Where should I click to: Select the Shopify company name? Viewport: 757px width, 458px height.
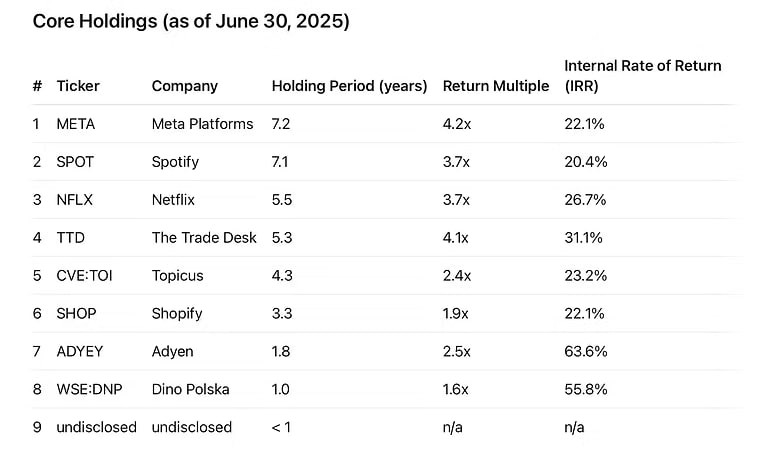tap(177, 314)
